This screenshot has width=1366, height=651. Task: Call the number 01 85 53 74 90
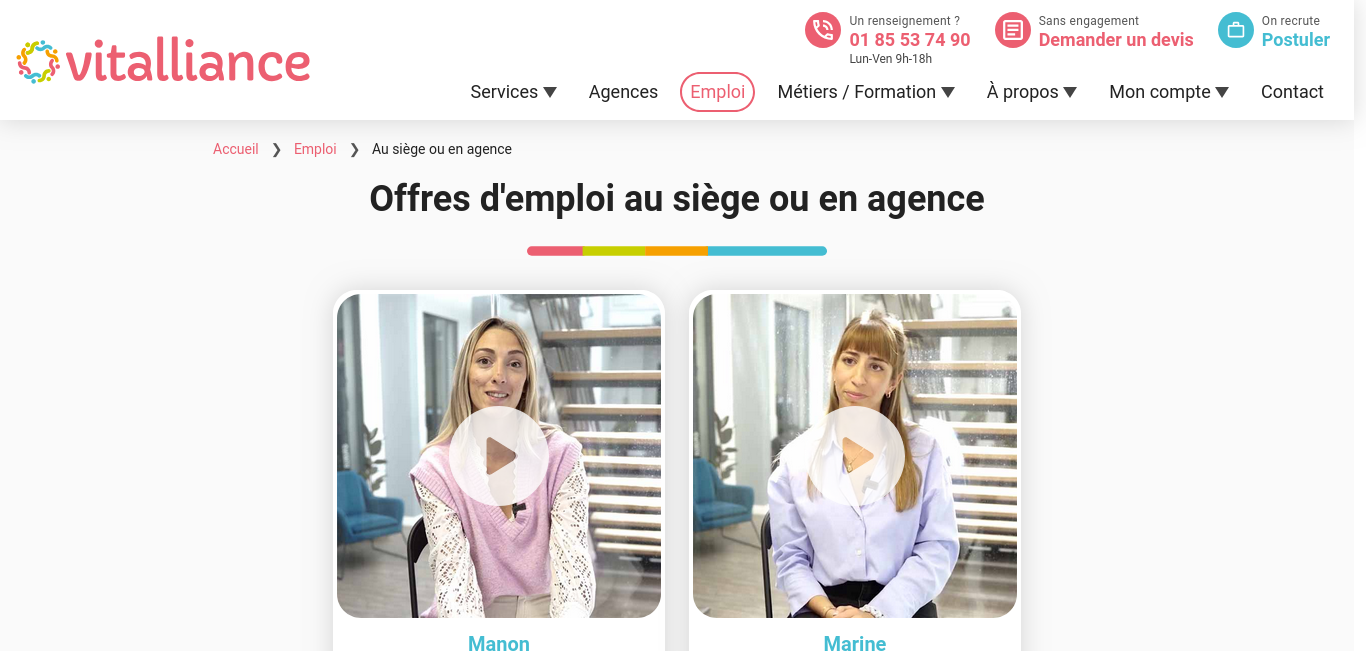coord(910,40)
